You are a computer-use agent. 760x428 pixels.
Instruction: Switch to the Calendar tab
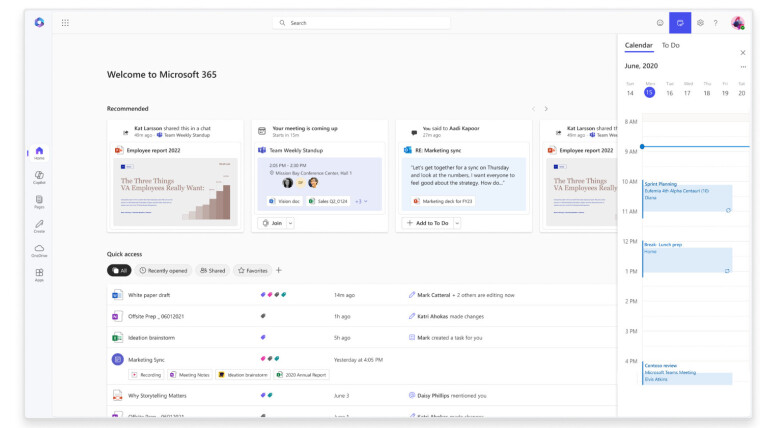(x=638, y=45)
